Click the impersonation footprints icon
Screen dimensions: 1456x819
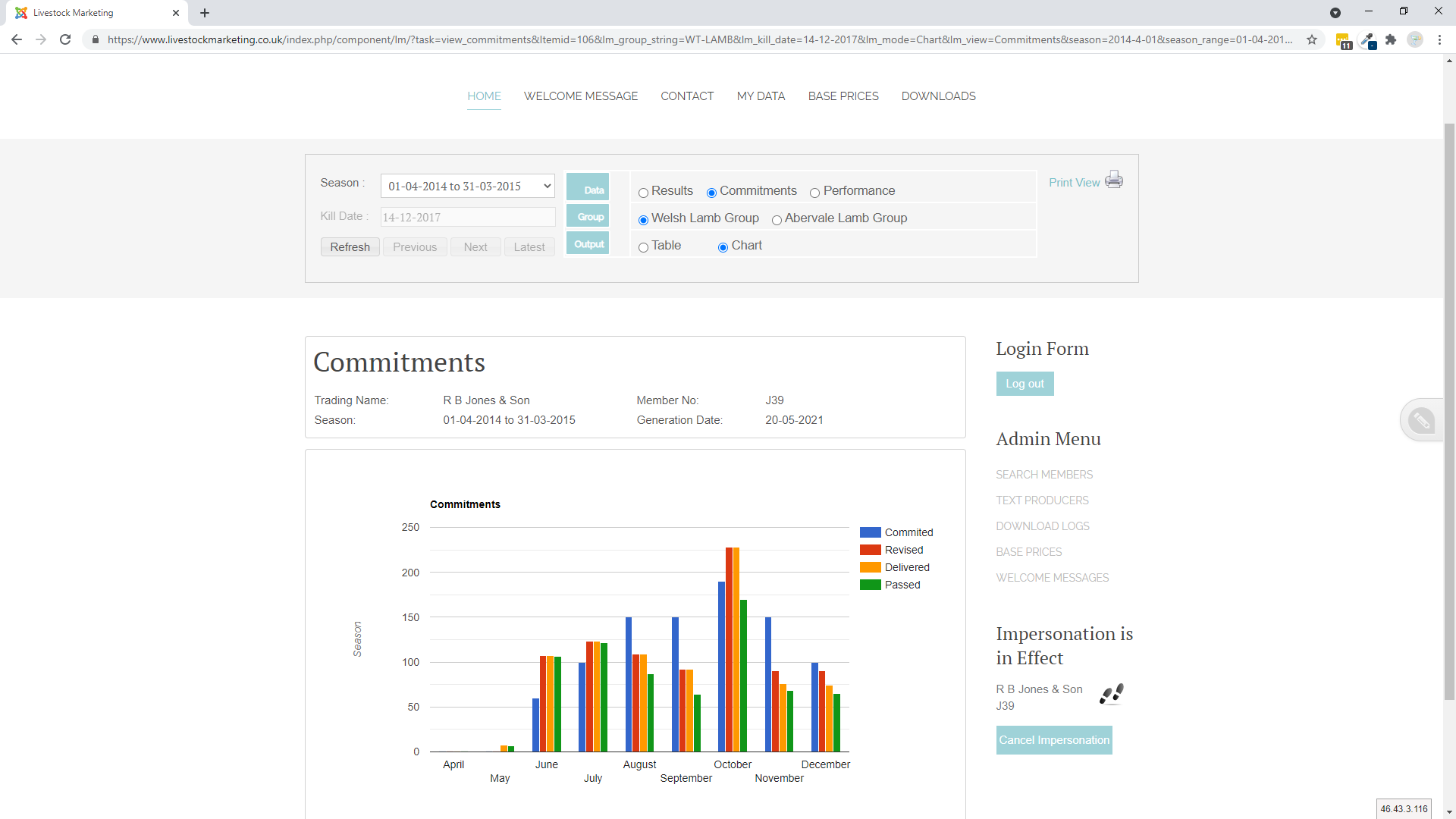coord(1111,694)
